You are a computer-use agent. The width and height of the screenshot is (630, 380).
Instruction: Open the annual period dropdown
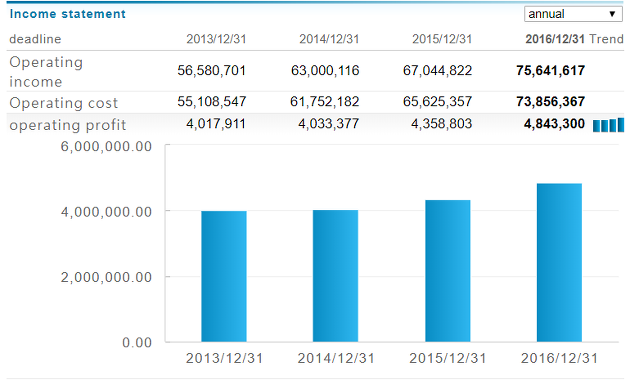(573, 14)
